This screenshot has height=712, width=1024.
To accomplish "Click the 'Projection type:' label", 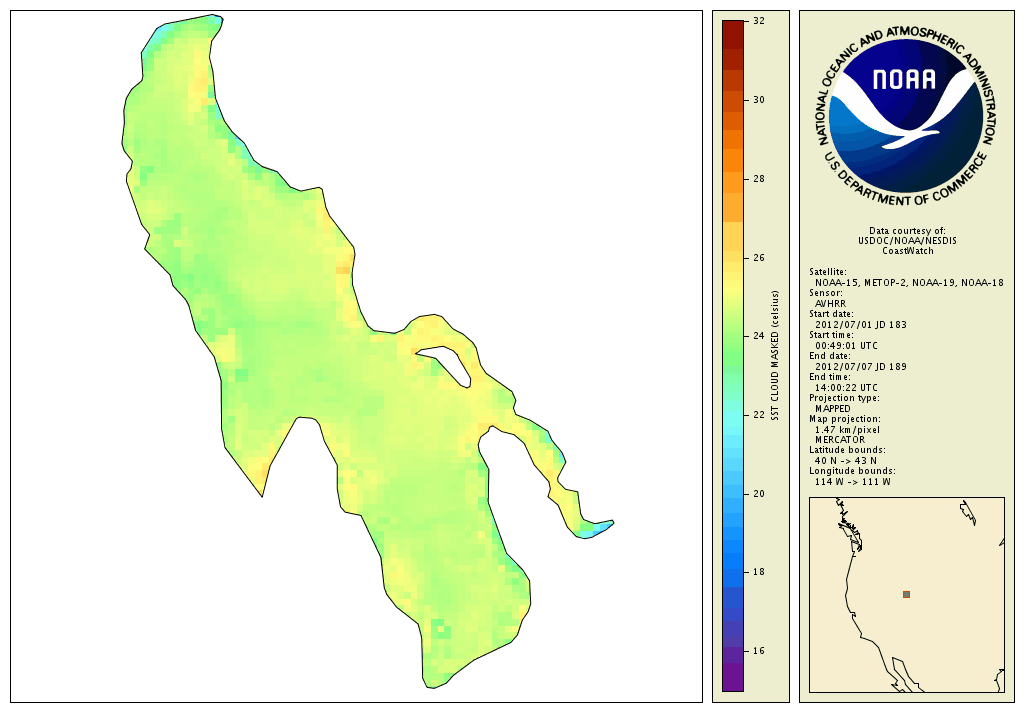I will [844, 398].
